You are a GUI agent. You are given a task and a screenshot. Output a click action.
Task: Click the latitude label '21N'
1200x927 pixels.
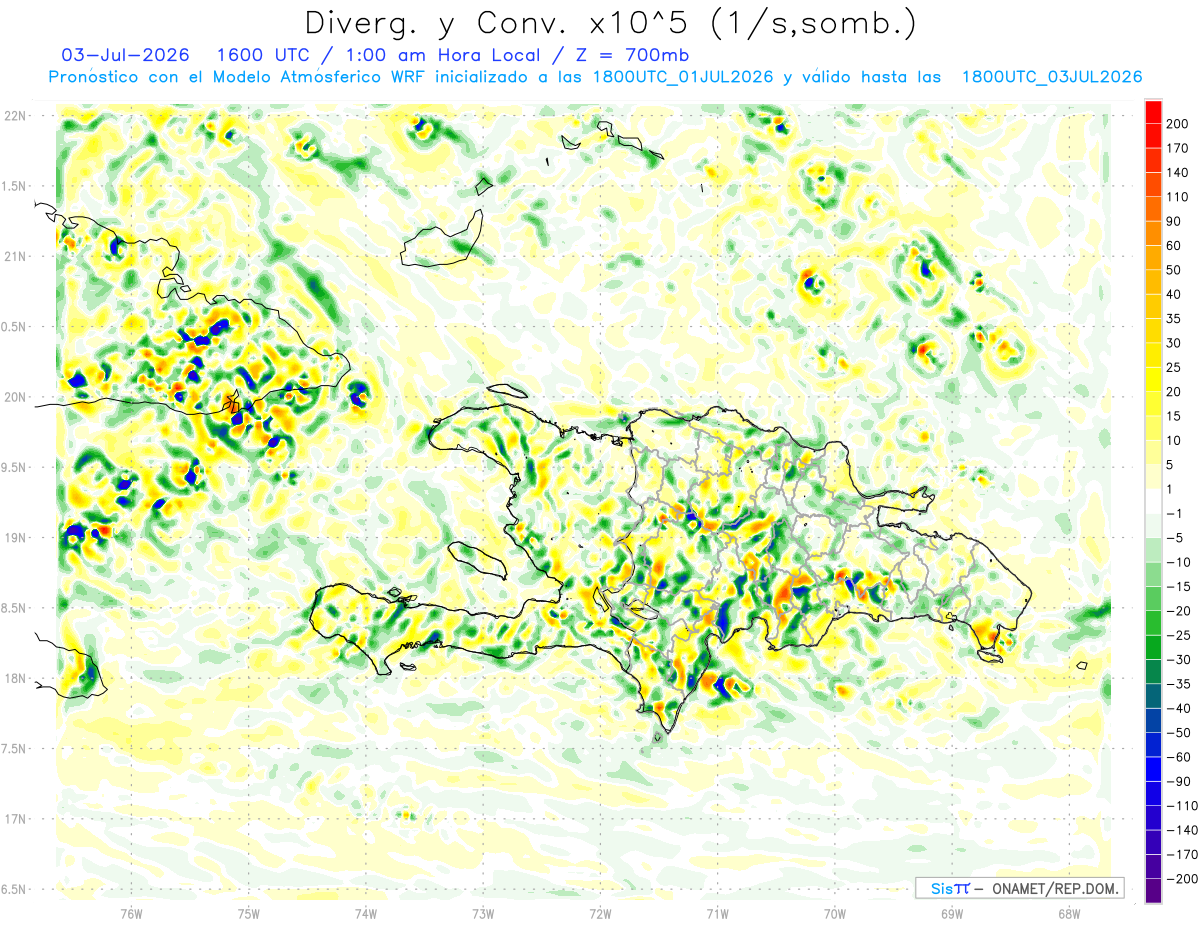coord(14,256)
